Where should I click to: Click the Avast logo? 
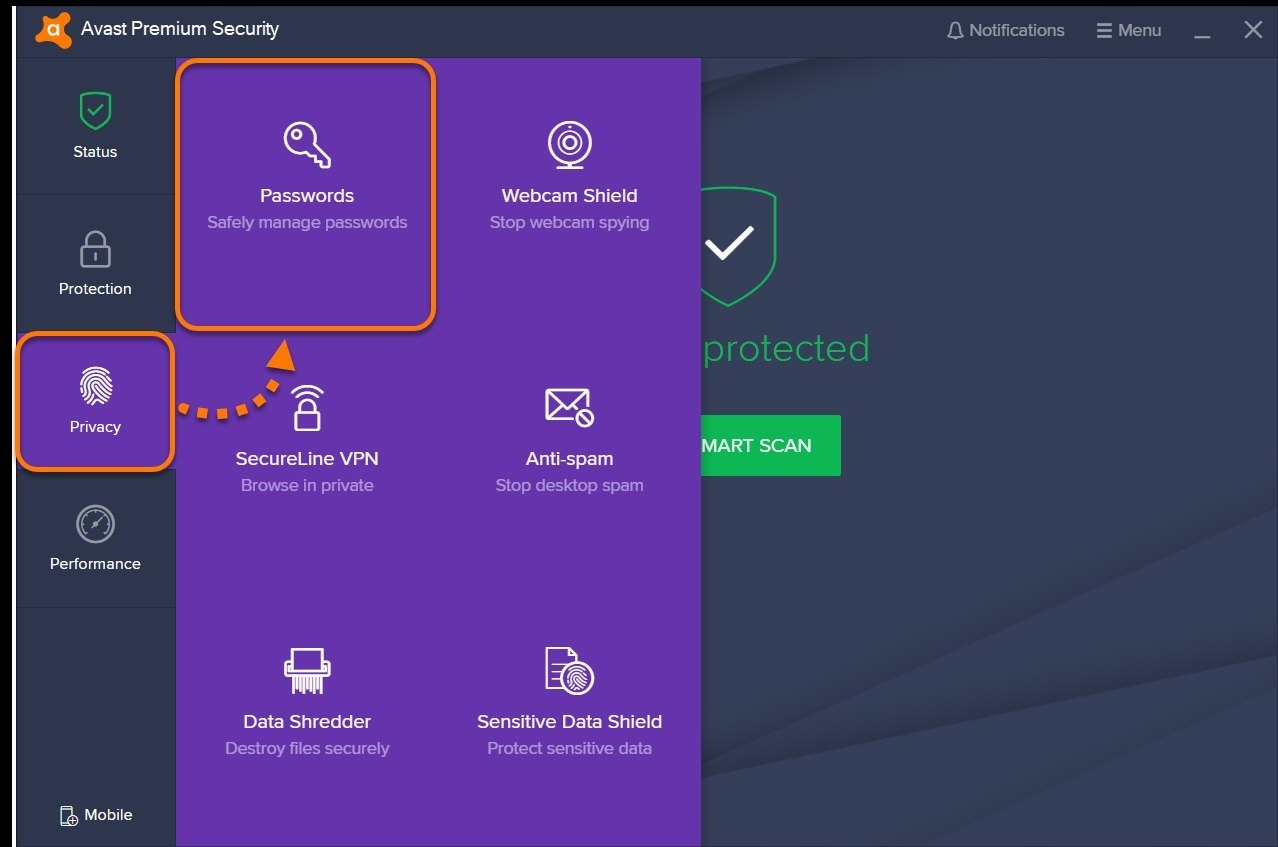[x=52, y=29]
